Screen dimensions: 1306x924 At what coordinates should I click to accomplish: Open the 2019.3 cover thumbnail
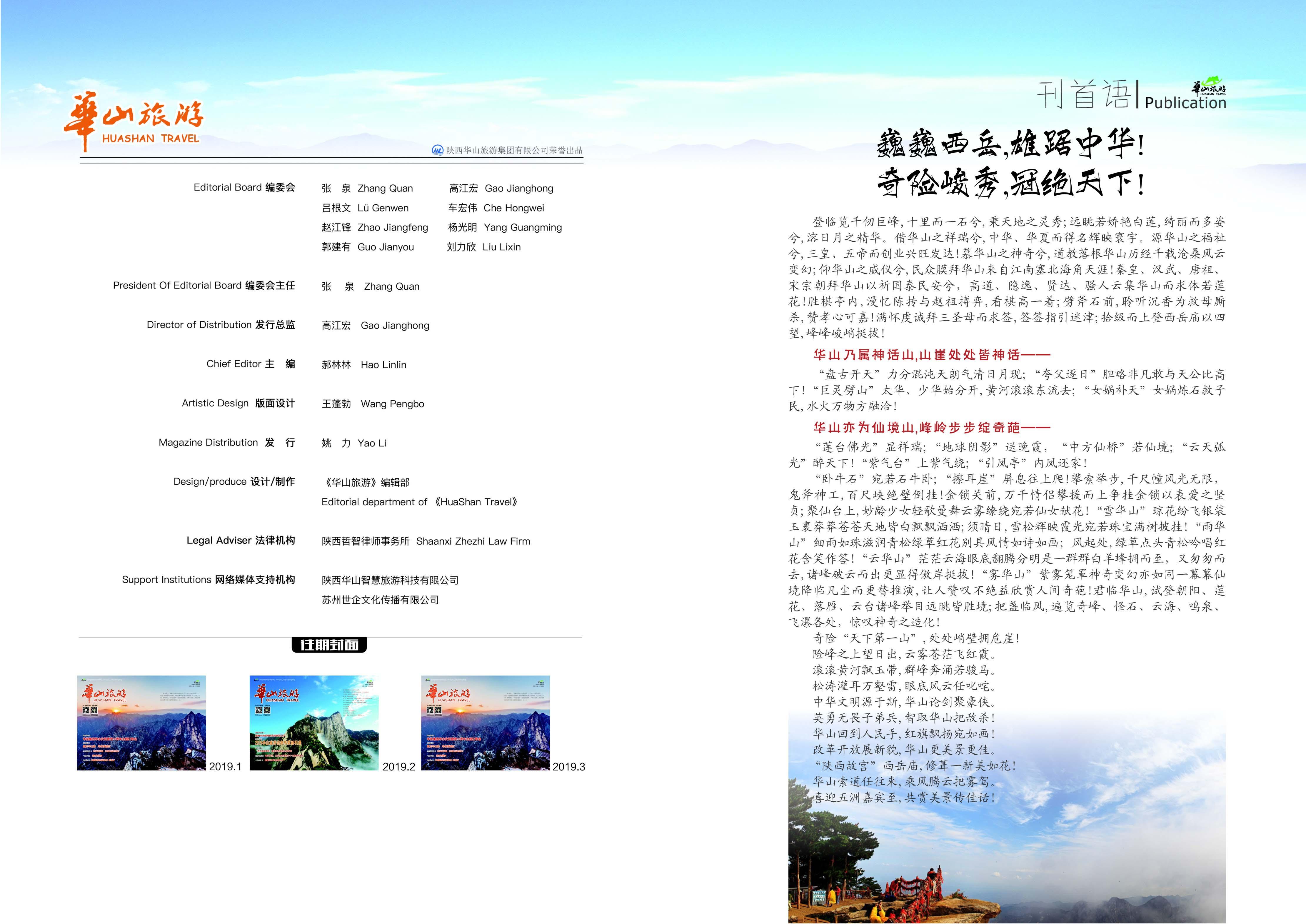pos(485,723)
